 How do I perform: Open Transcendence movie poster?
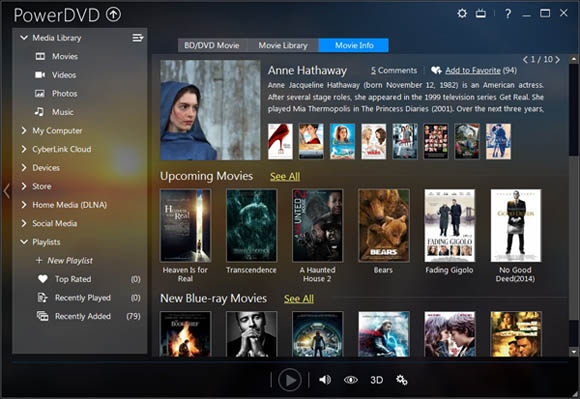click(251, 225)
